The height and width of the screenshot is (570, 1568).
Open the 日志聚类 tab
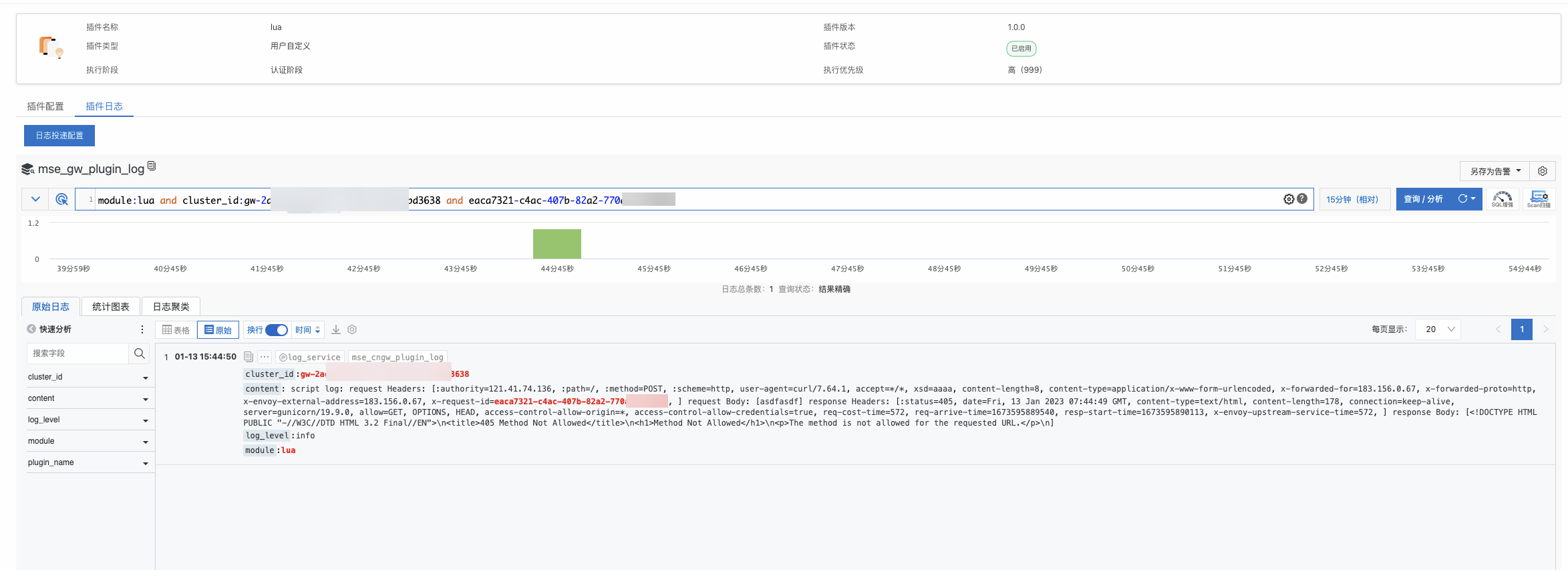point(171,307)
